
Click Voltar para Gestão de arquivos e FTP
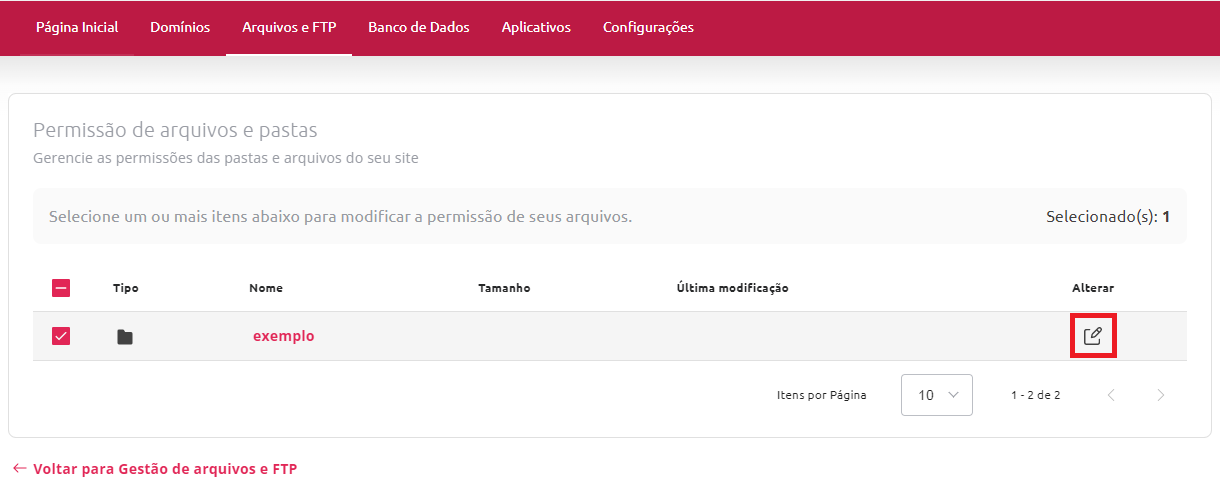[x=155, y=468]
